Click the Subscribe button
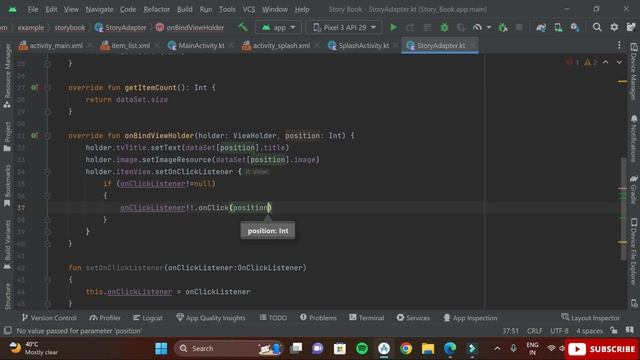Image resolution: width=640 pixels, height=360 pixels. tap(602, 349)
